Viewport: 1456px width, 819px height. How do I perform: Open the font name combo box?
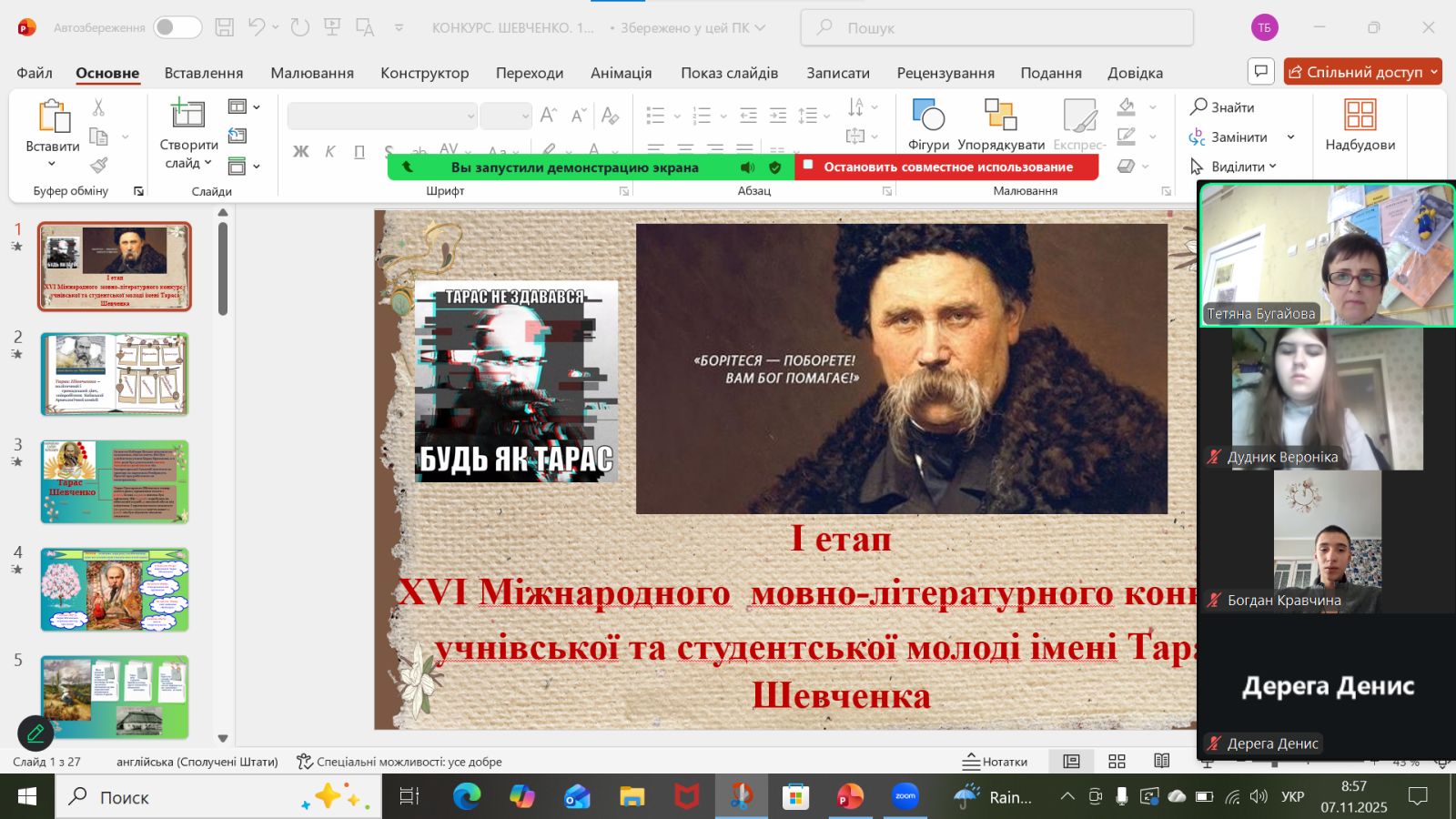(382, 116)
